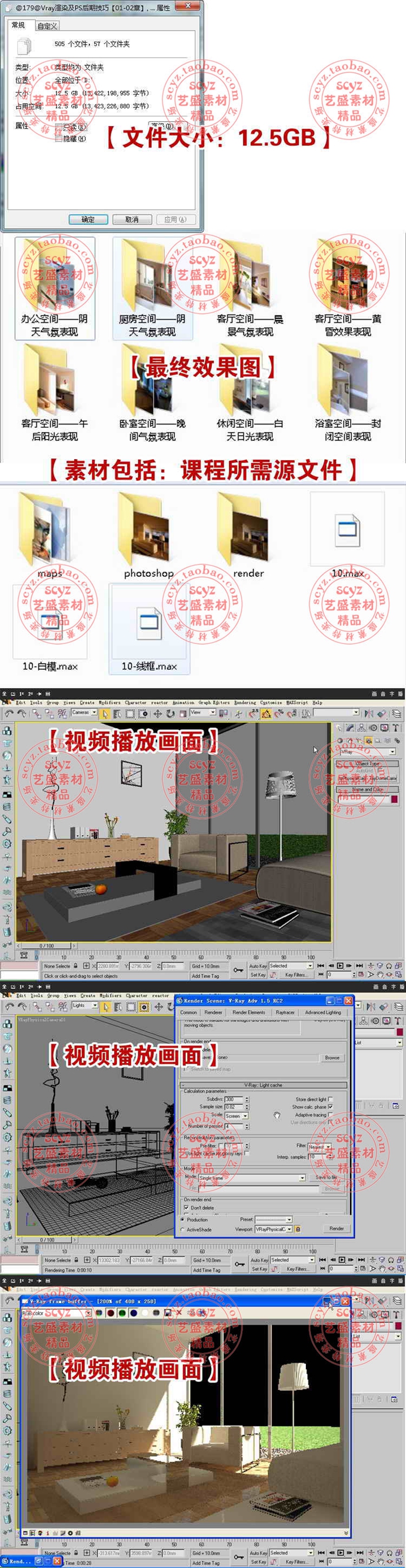406x1568 pixels.
Task: Open RGB color channel dropdown in frame buffer
Action: tap(56, 1313)
